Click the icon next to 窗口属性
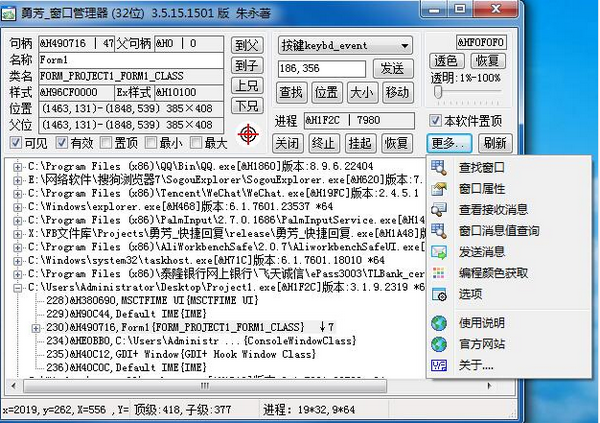600x423 pixels. 439,188
